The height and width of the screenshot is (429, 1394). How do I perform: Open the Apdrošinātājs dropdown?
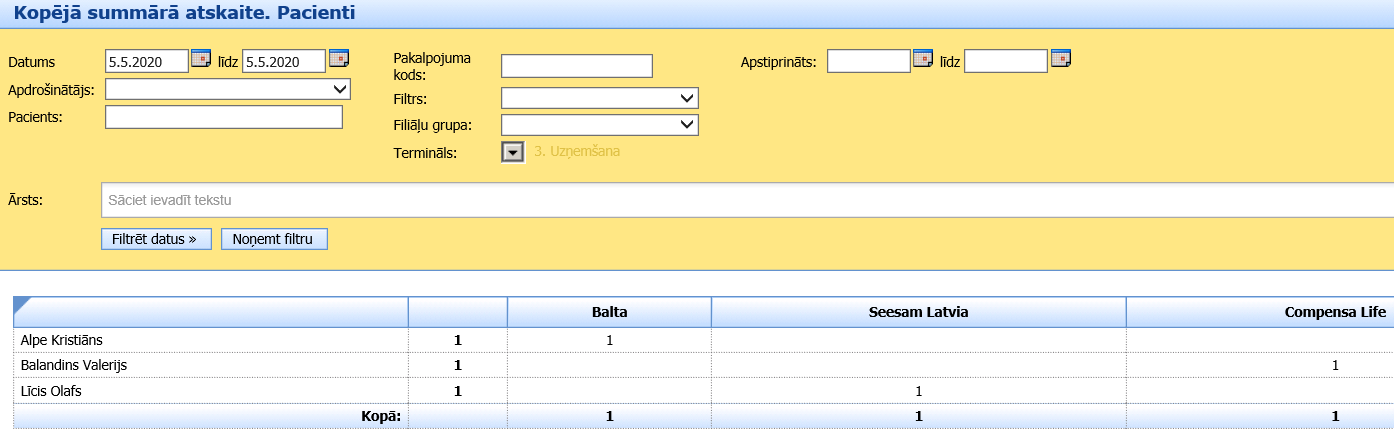point(228,89)
